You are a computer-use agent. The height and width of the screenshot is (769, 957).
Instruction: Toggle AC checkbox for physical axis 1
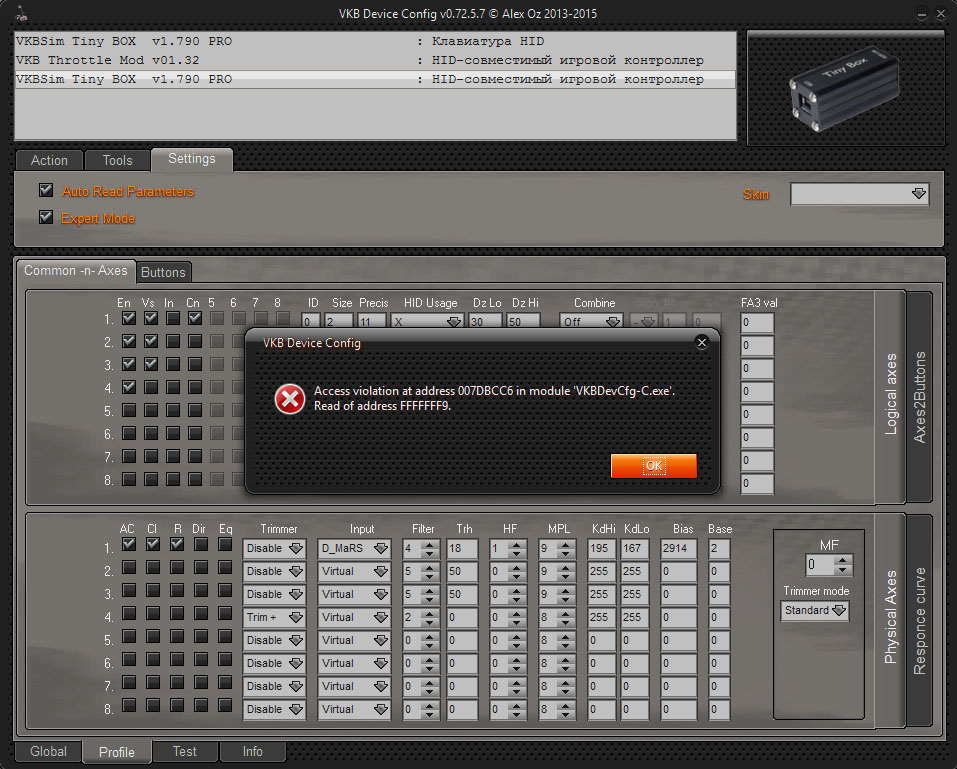tap(129, 544)
